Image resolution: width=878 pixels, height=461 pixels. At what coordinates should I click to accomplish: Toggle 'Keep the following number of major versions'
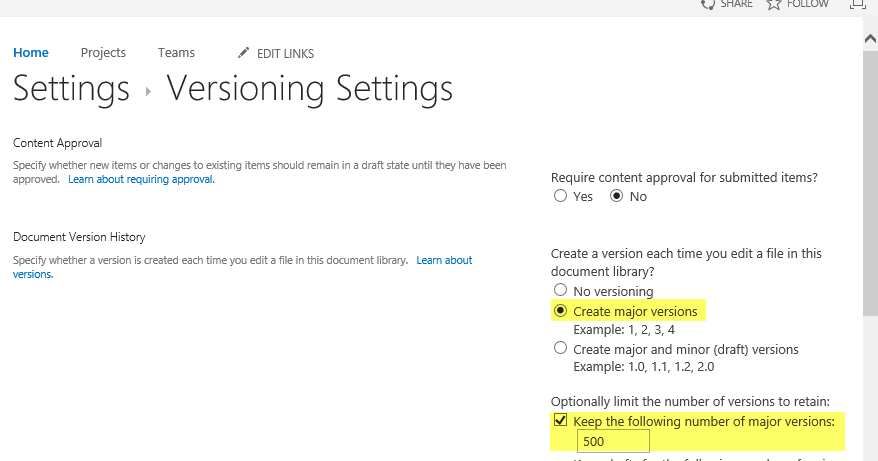560,421
